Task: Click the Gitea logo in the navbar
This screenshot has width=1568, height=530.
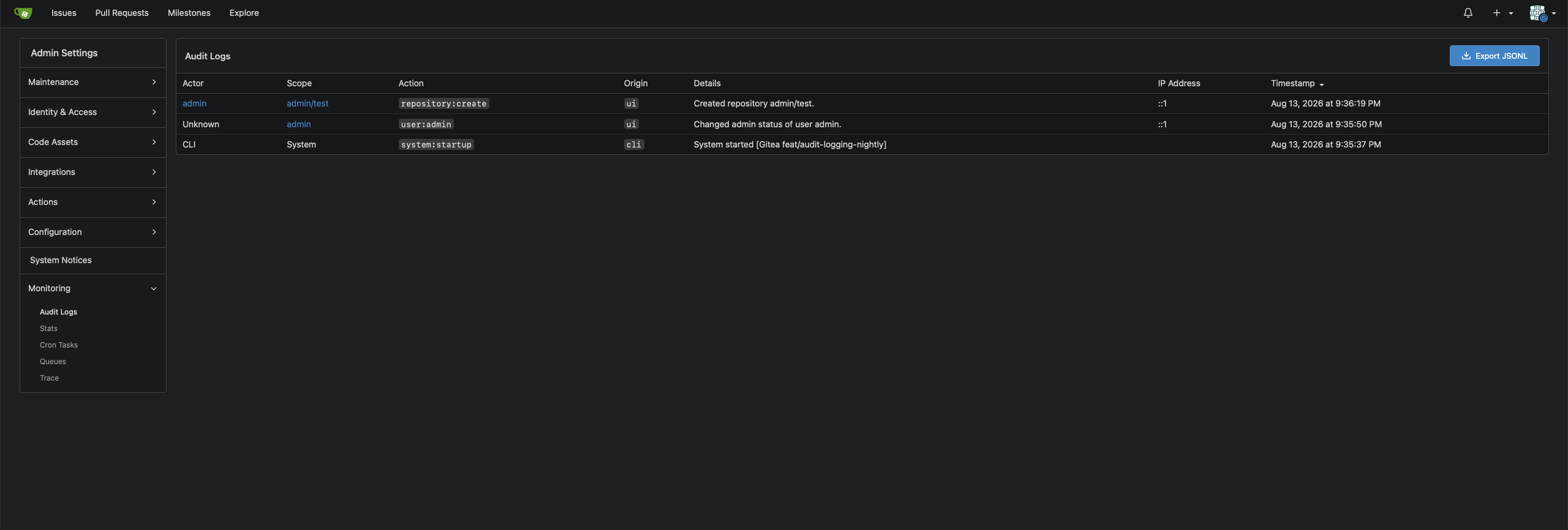Action: coord(23,13)
